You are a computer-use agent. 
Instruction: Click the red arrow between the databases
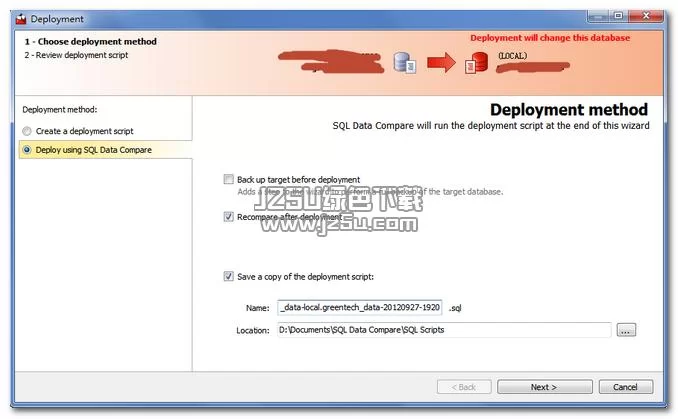(440, 64)
